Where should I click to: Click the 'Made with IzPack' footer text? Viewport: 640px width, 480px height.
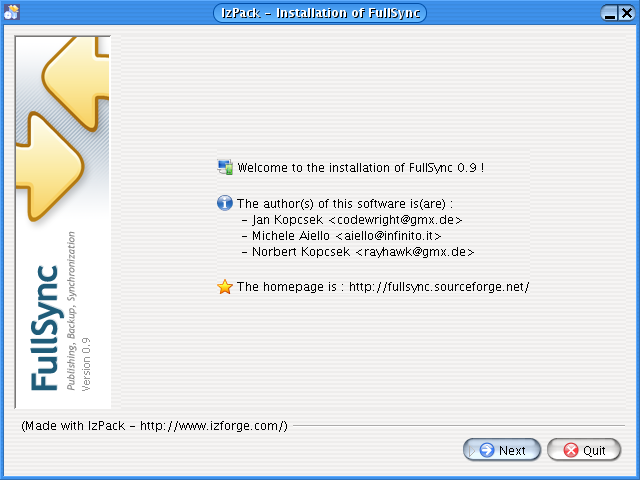[x=155, y=426]
